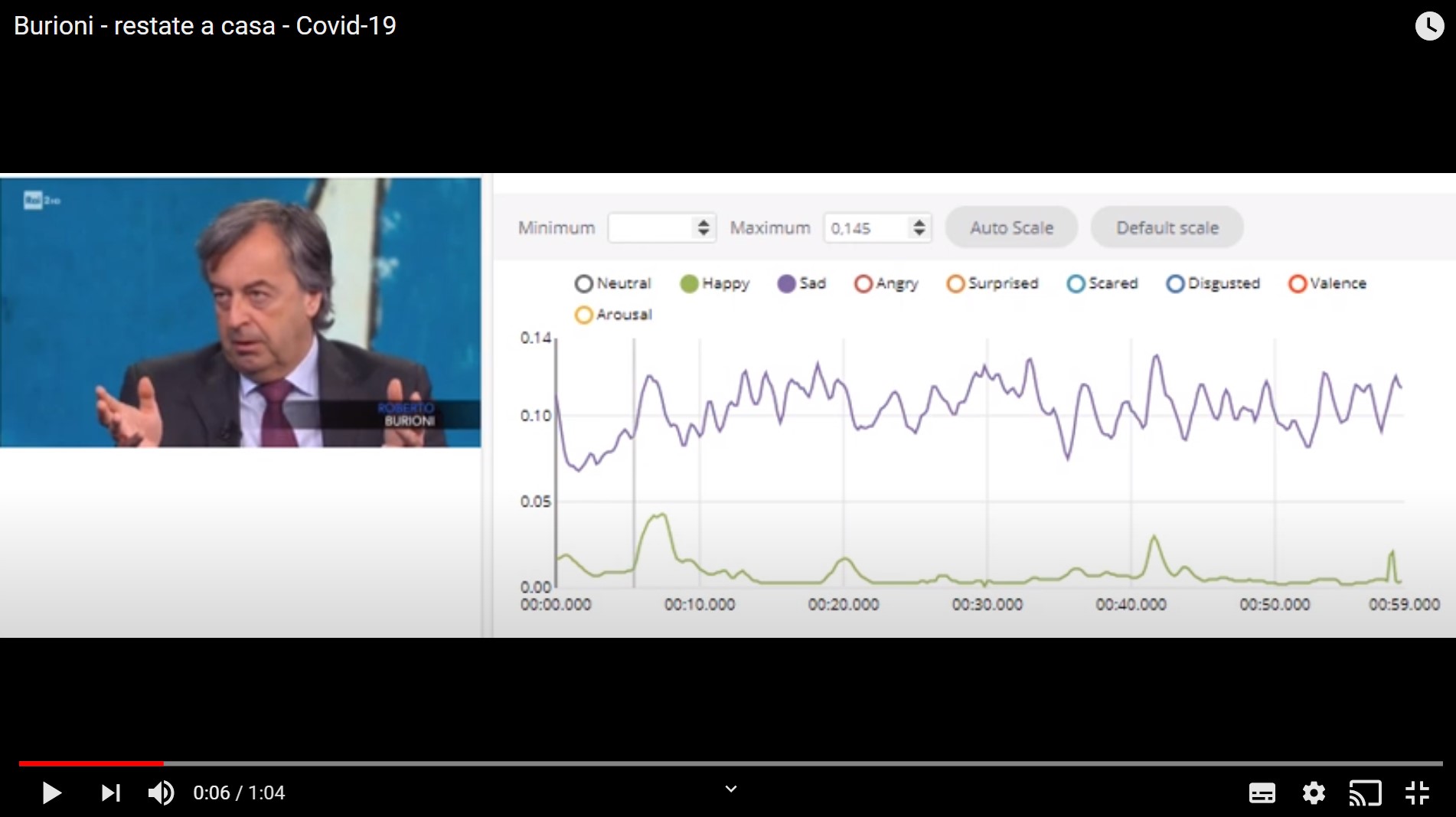Screen dimensions: 1456x817
Task: Adjust the Maximum field stepper arrows
Action: pos(919,227)
